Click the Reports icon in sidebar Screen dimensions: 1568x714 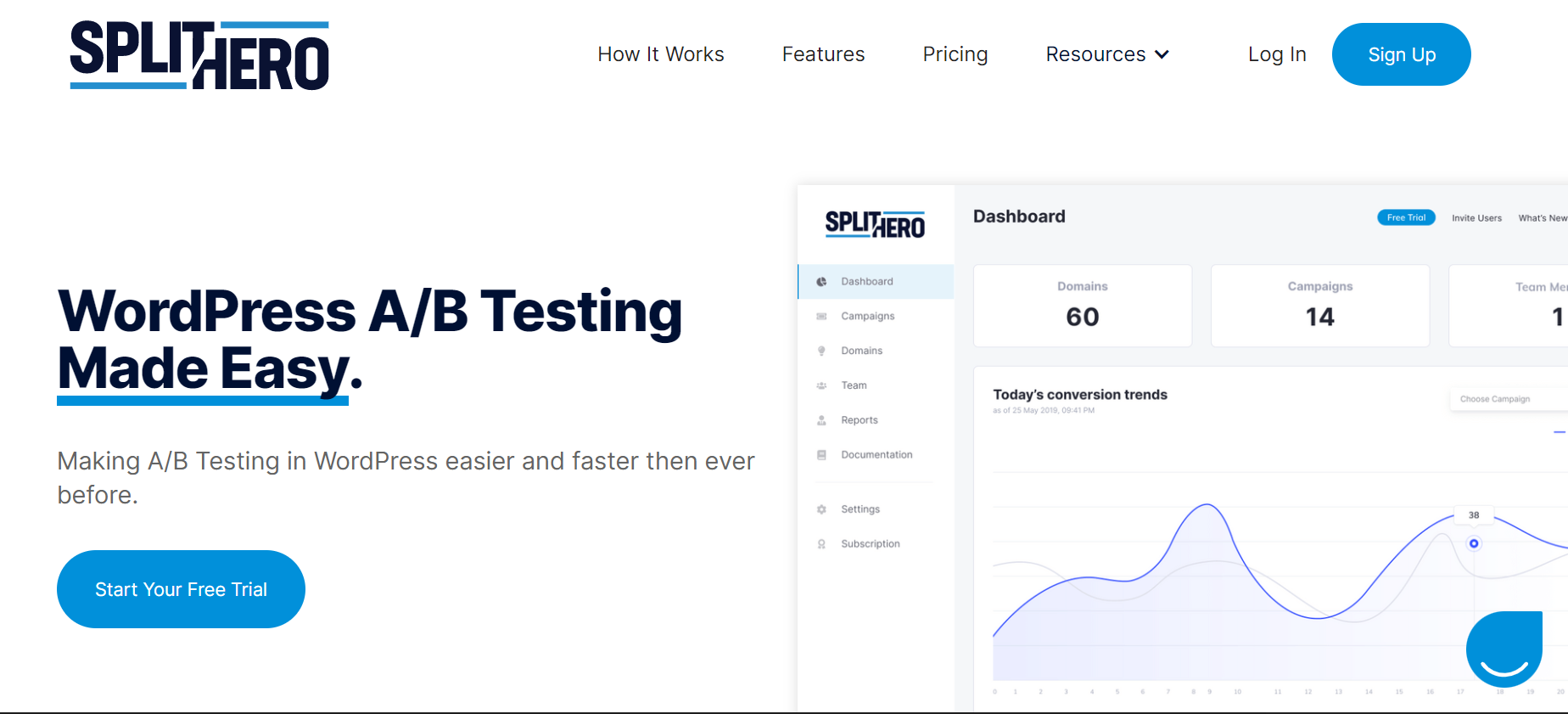point(821,420)
